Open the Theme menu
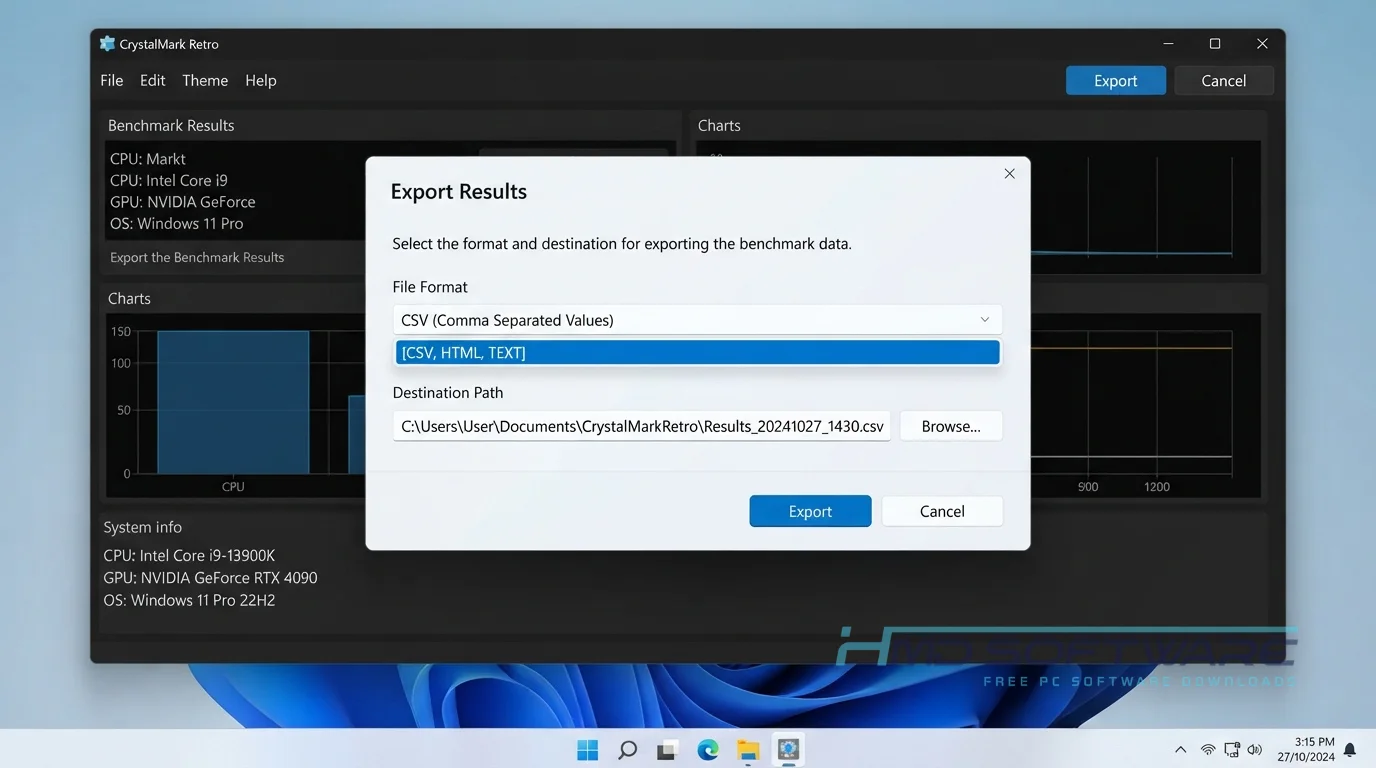This screenshot has width=1376, height=768. [205, 81]
